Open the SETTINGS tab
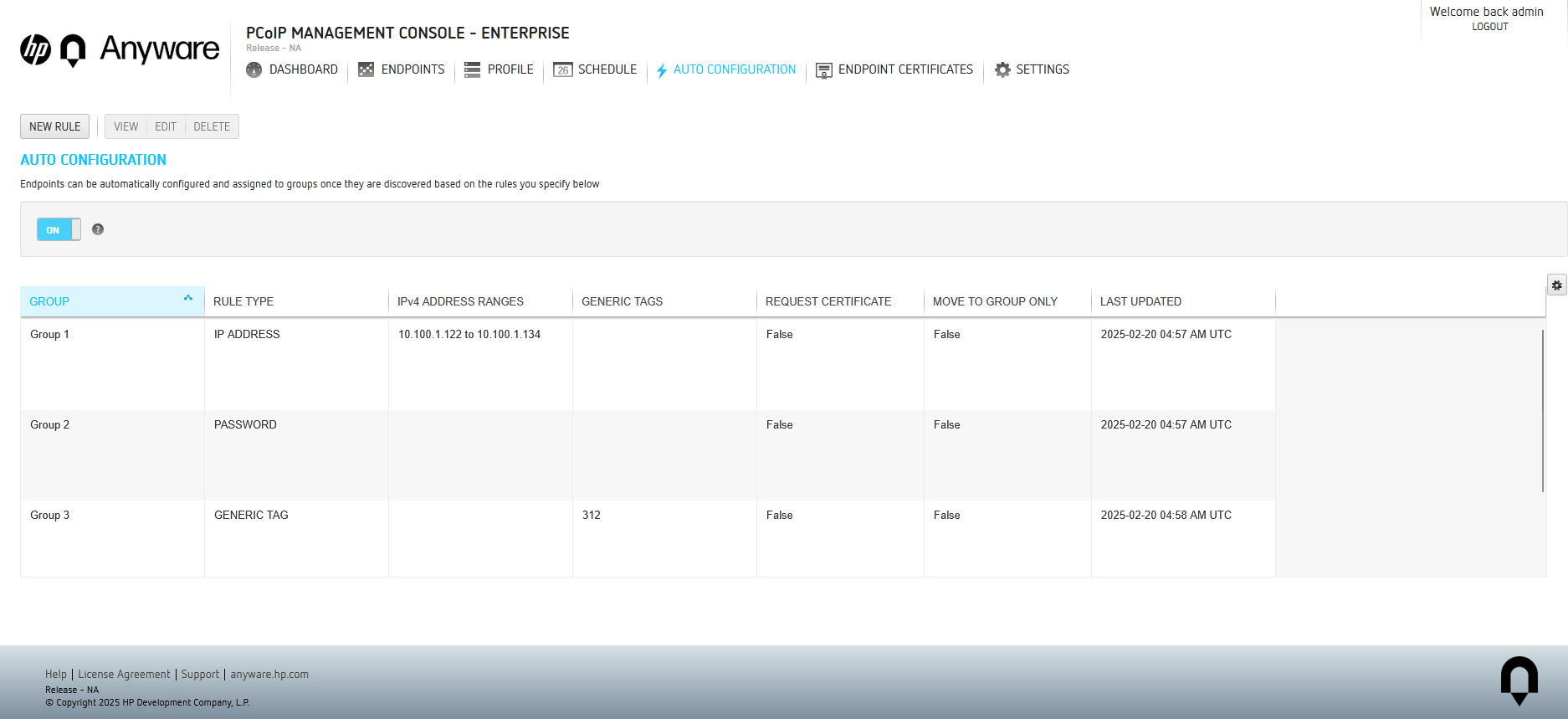This screenshot has width=1568, height=719. pos(1032,69)
